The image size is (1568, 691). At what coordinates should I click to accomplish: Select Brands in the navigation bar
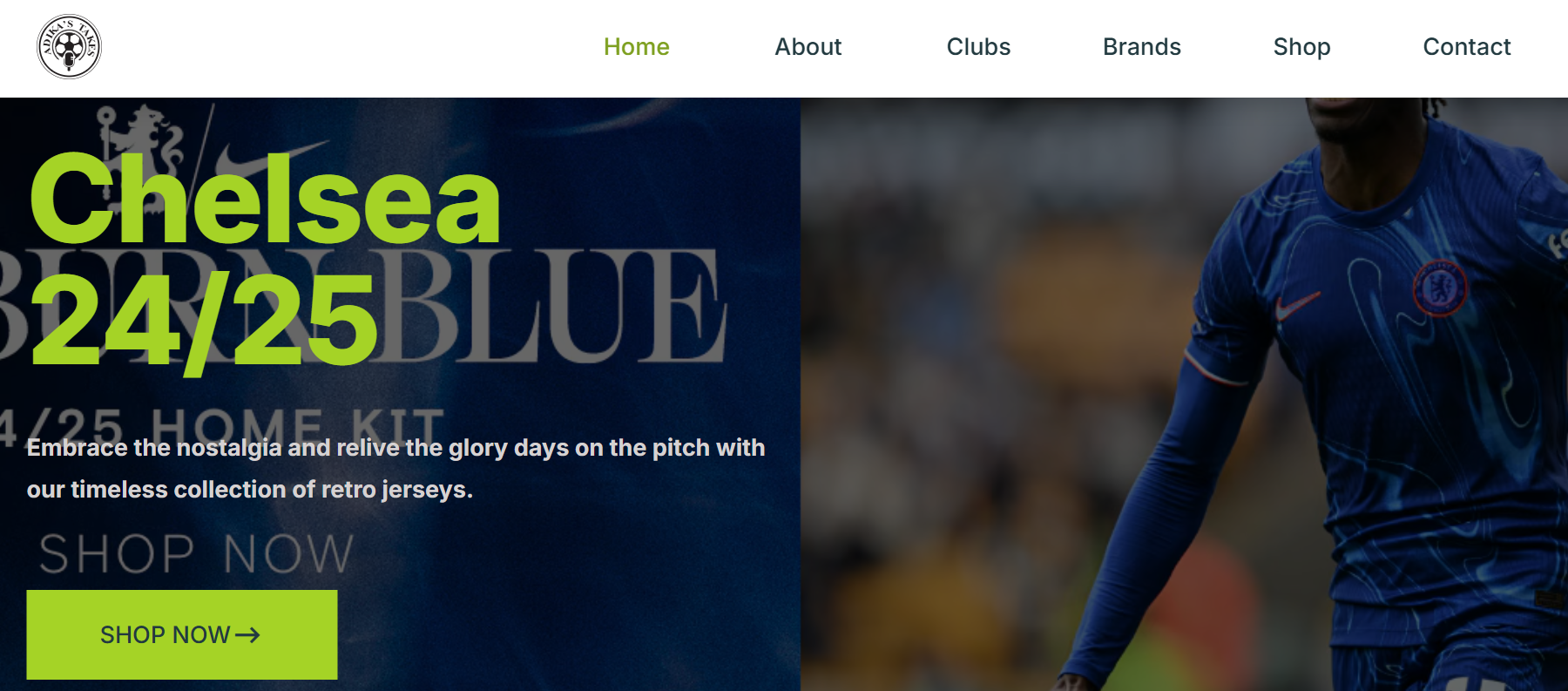click(x=1142, y=47)
